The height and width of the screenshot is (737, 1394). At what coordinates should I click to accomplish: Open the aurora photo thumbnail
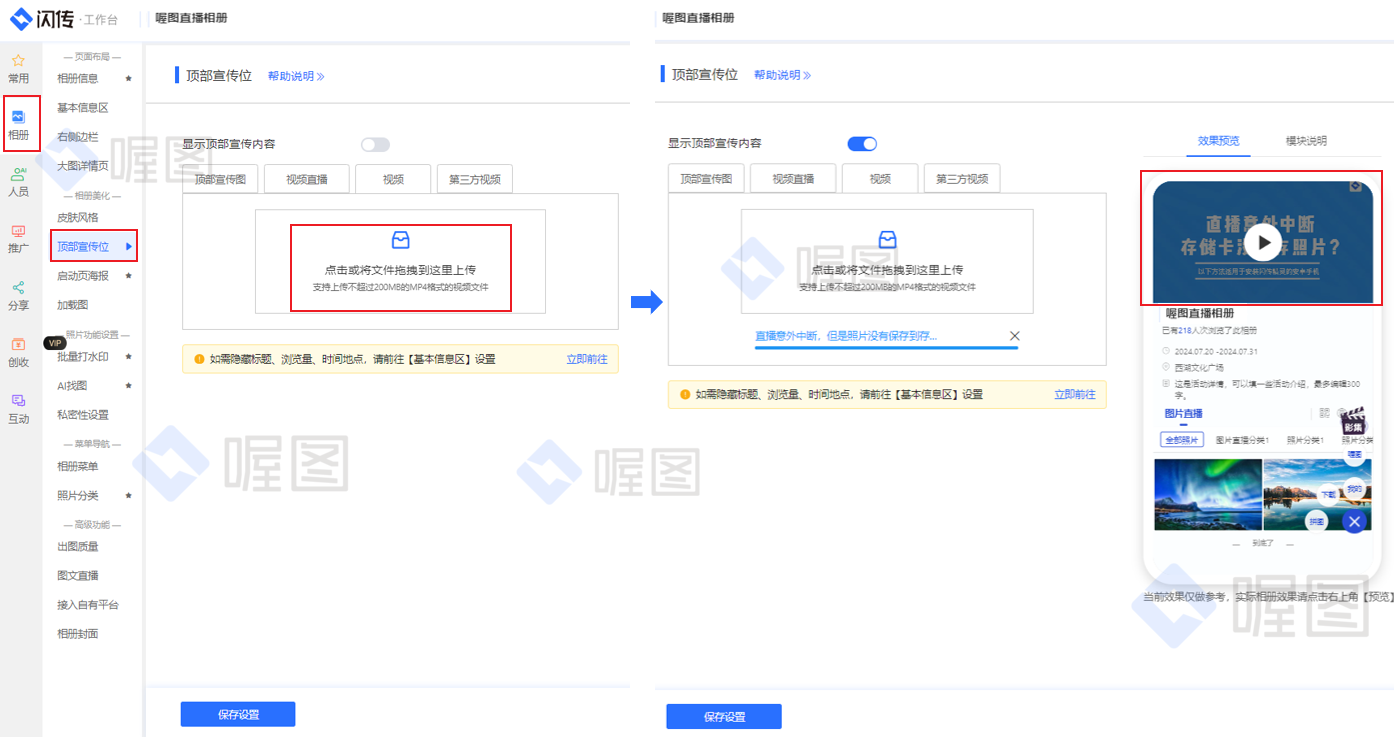[x=1208, y=494]
